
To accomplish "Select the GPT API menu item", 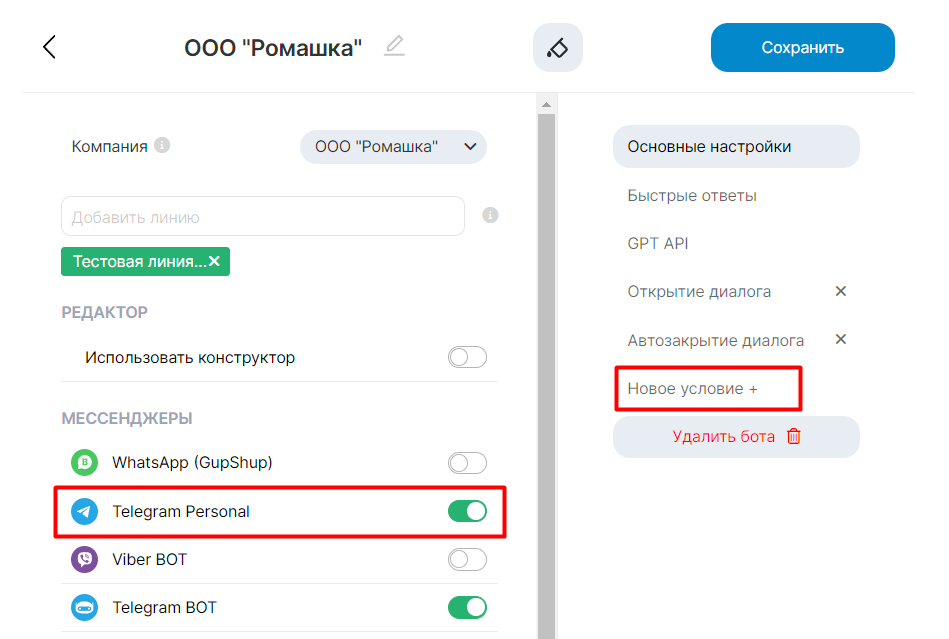I will click(x=658, y=243).
